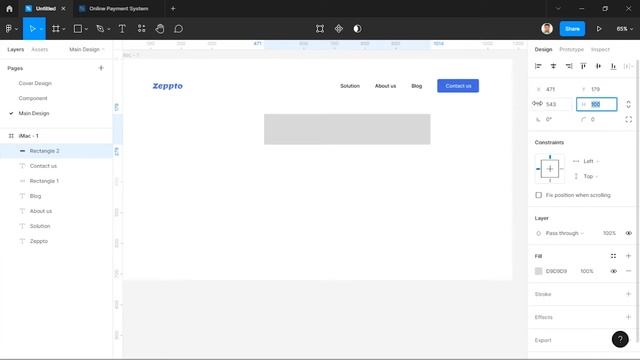640x360 pixels.
Task: Click the width input field
Action: click(x=554, y=104)
